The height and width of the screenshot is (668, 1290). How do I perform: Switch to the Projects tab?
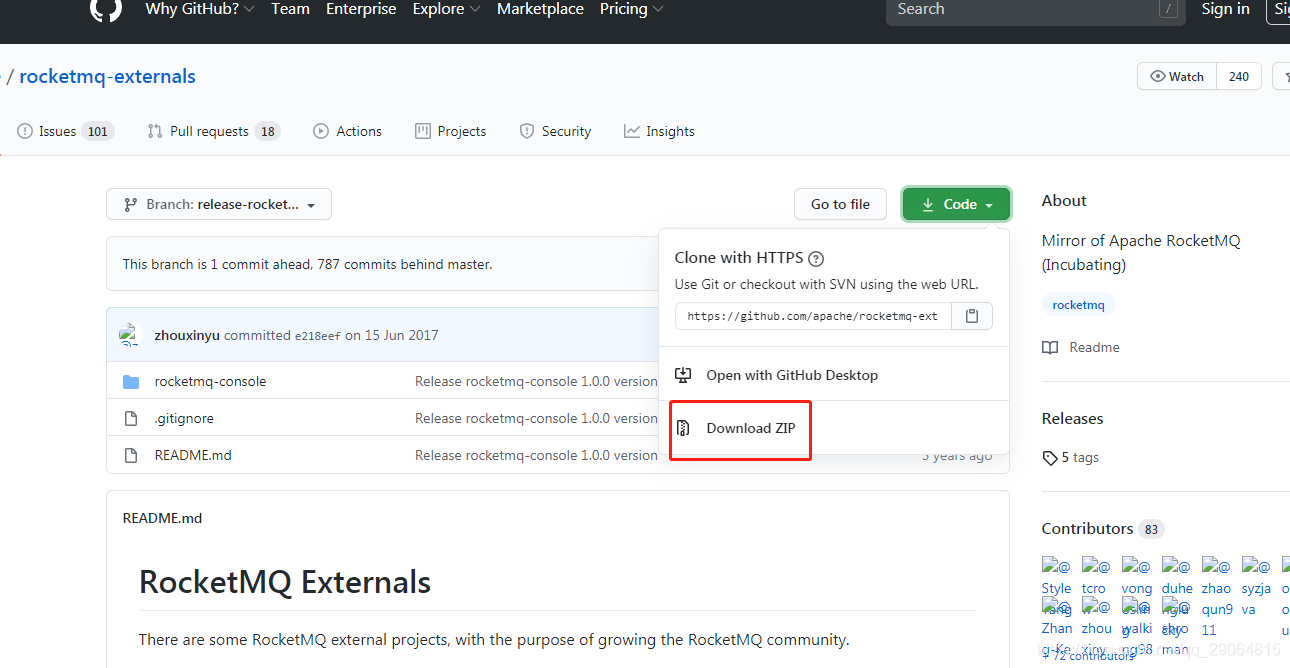point(450,131)
